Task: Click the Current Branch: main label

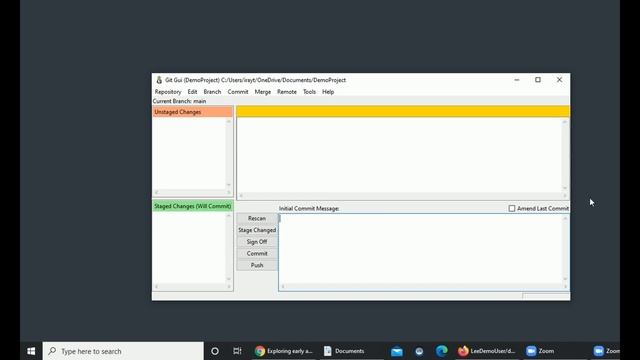Action: 180,101
